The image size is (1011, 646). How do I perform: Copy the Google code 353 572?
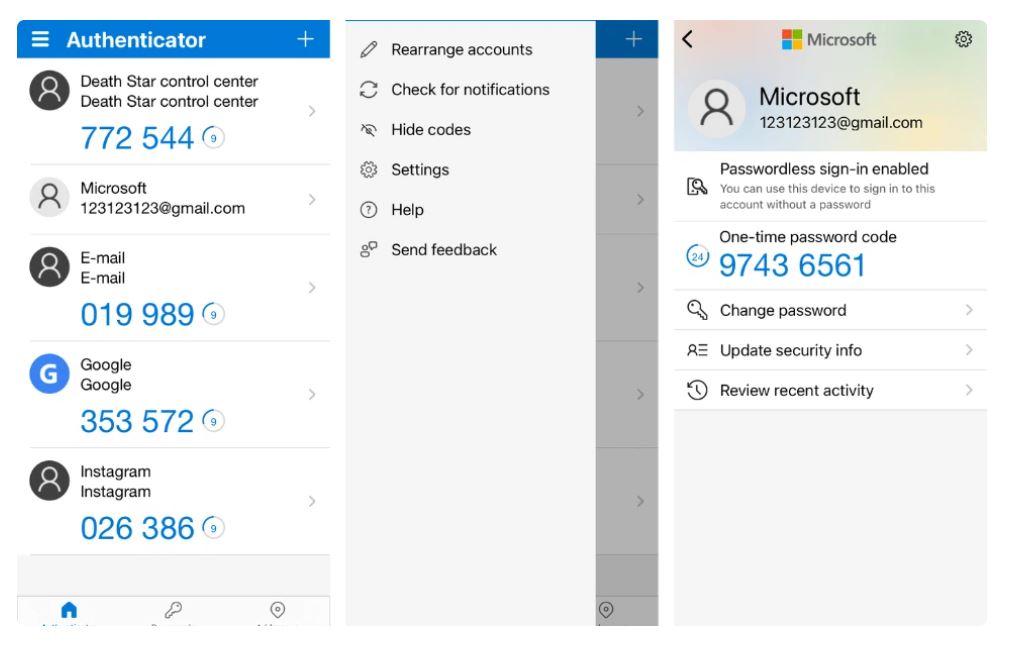pyautogui.click(x=137, y=421)
